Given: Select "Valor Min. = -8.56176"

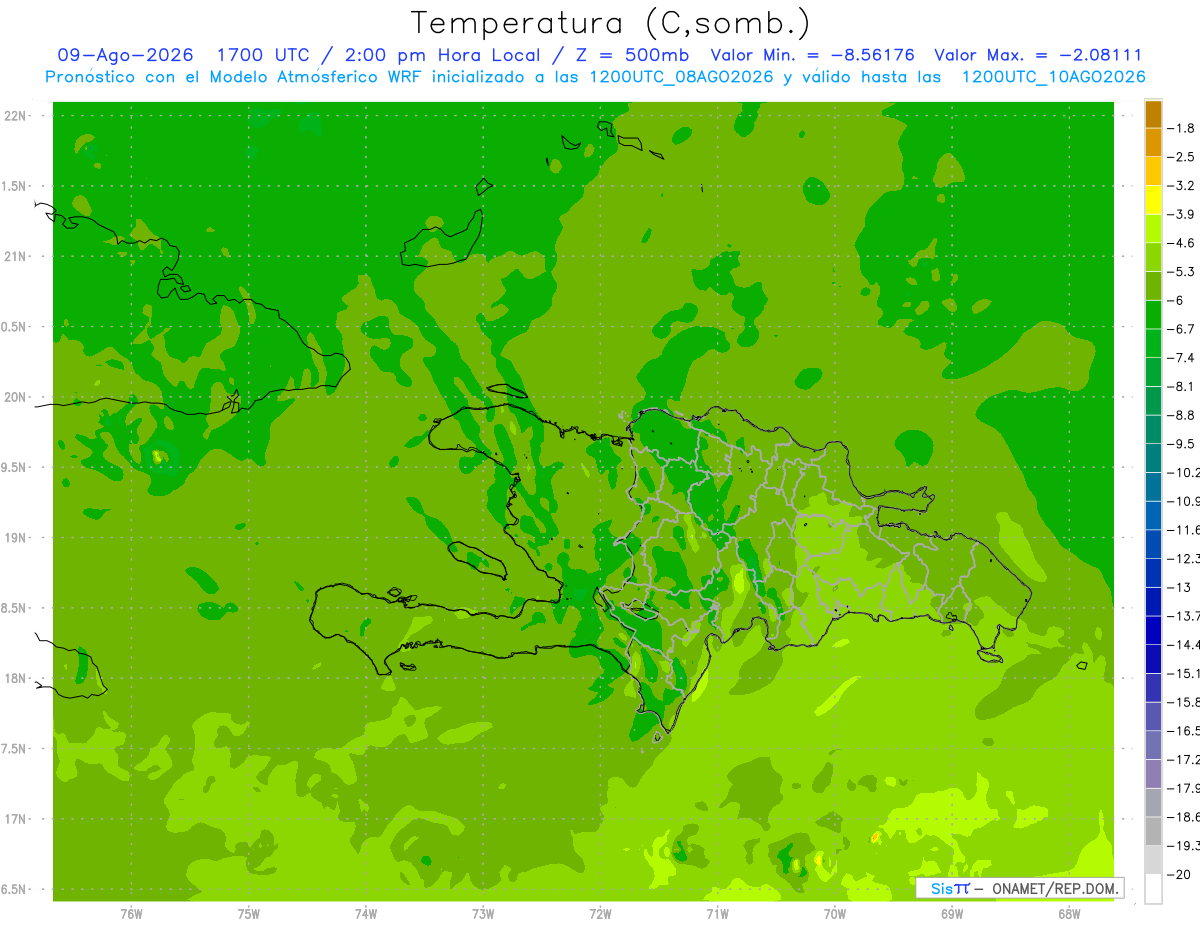Looking at the screenshot, I should [x=812, y=55].
